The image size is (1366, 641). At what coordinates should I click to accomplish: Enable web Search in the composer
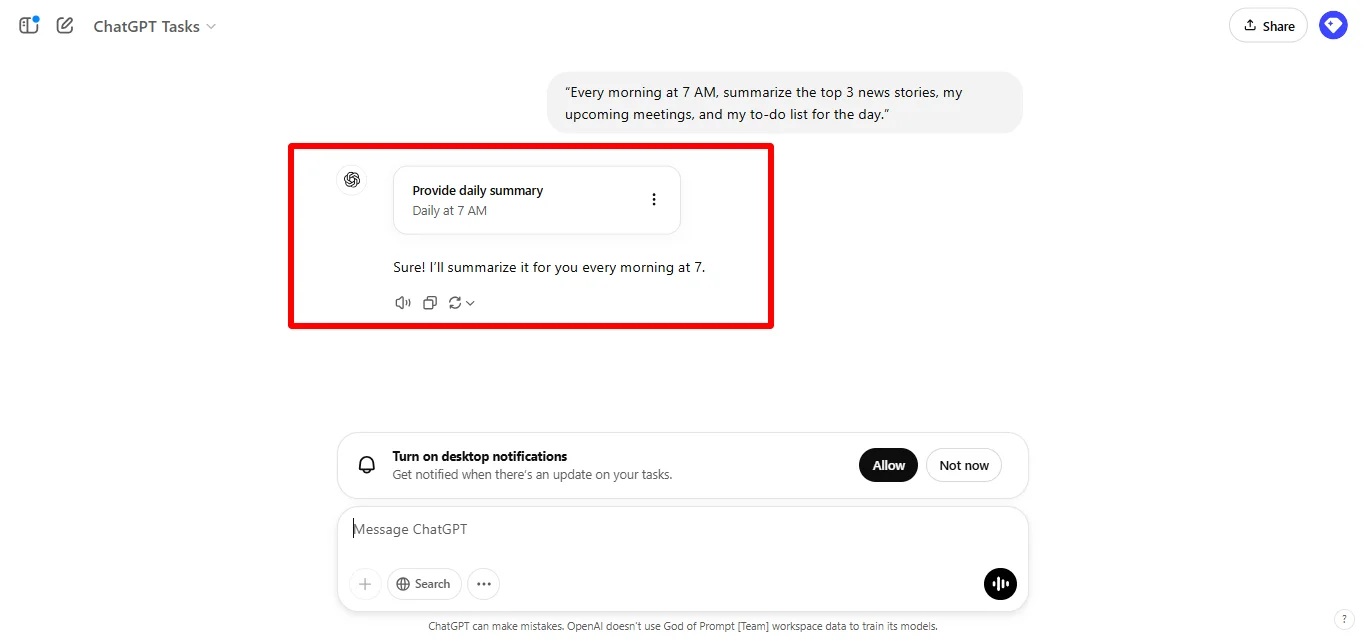click(423, 584)
